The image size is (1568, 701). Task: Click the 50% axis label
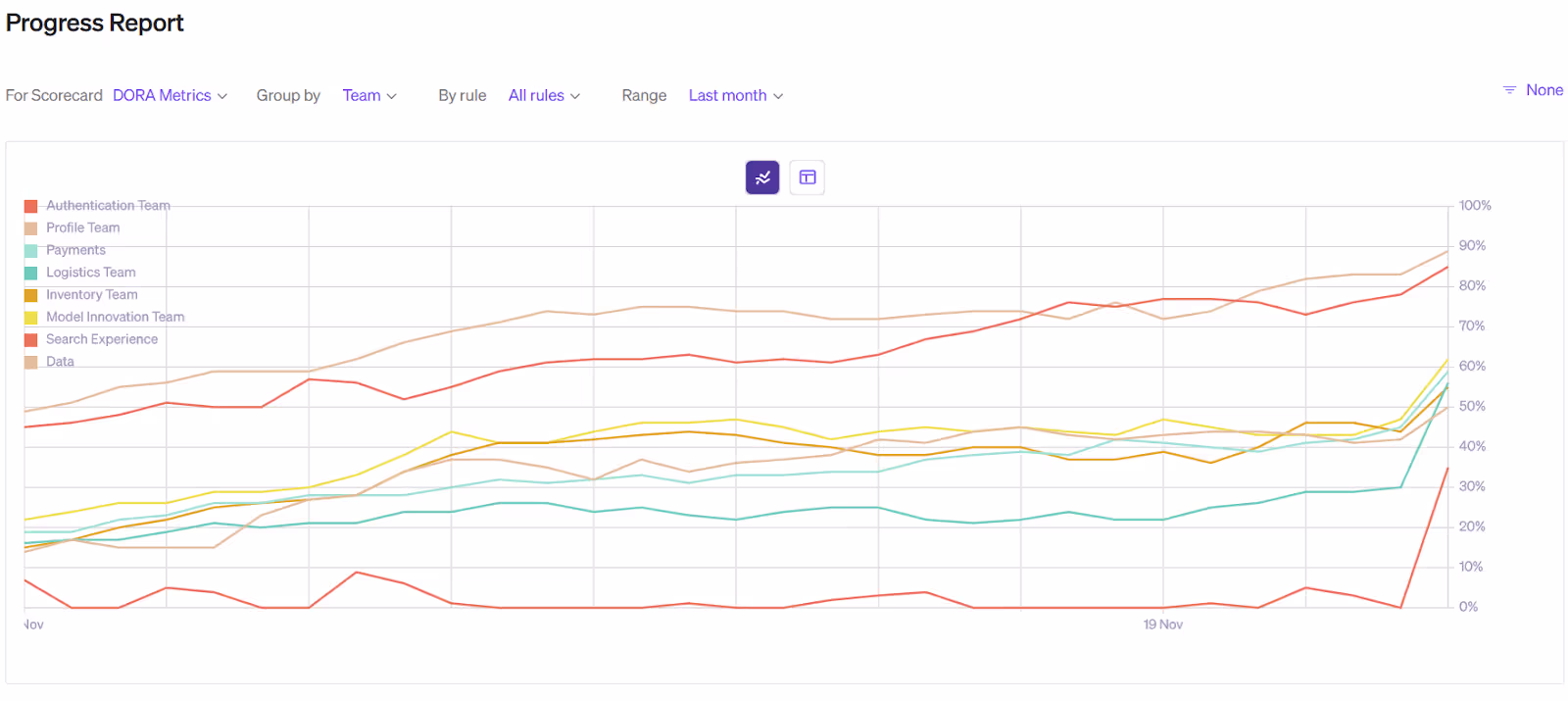coord(1472,406)
